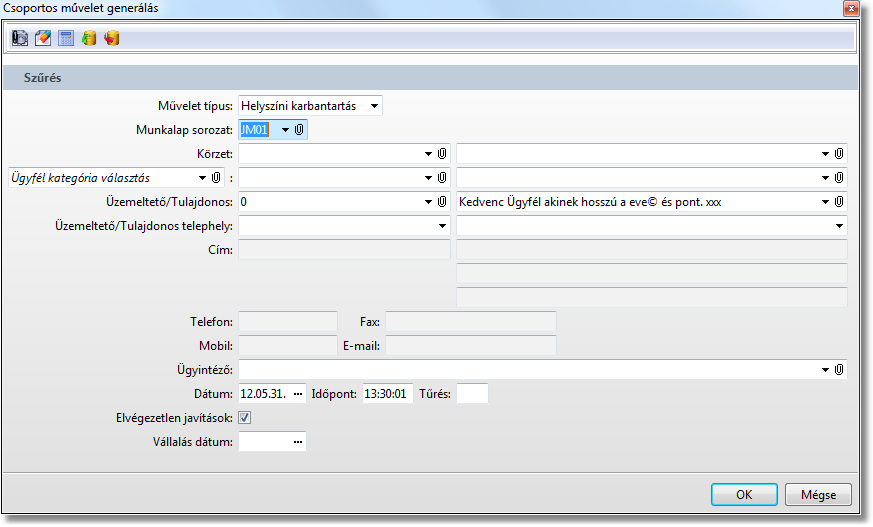Click the Munkalap sorozat JM01 text
Image resolution: width=873 pixels, height=527 pixels.
tap(254, 130)
